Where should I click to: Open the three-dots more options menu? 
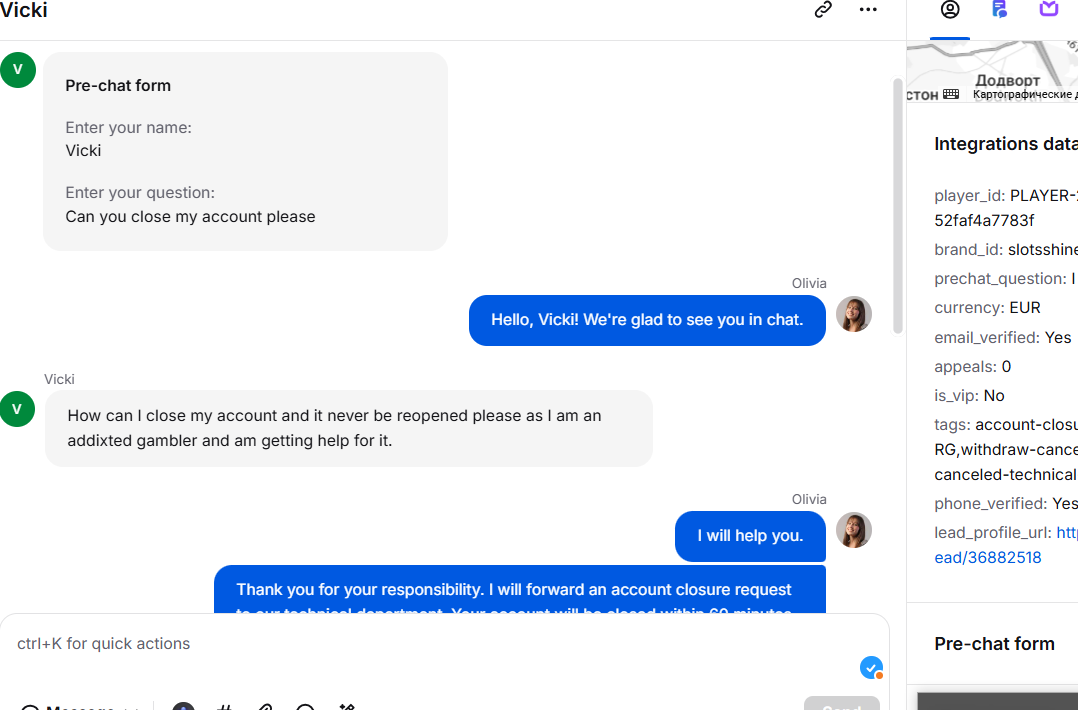(868, 10)
